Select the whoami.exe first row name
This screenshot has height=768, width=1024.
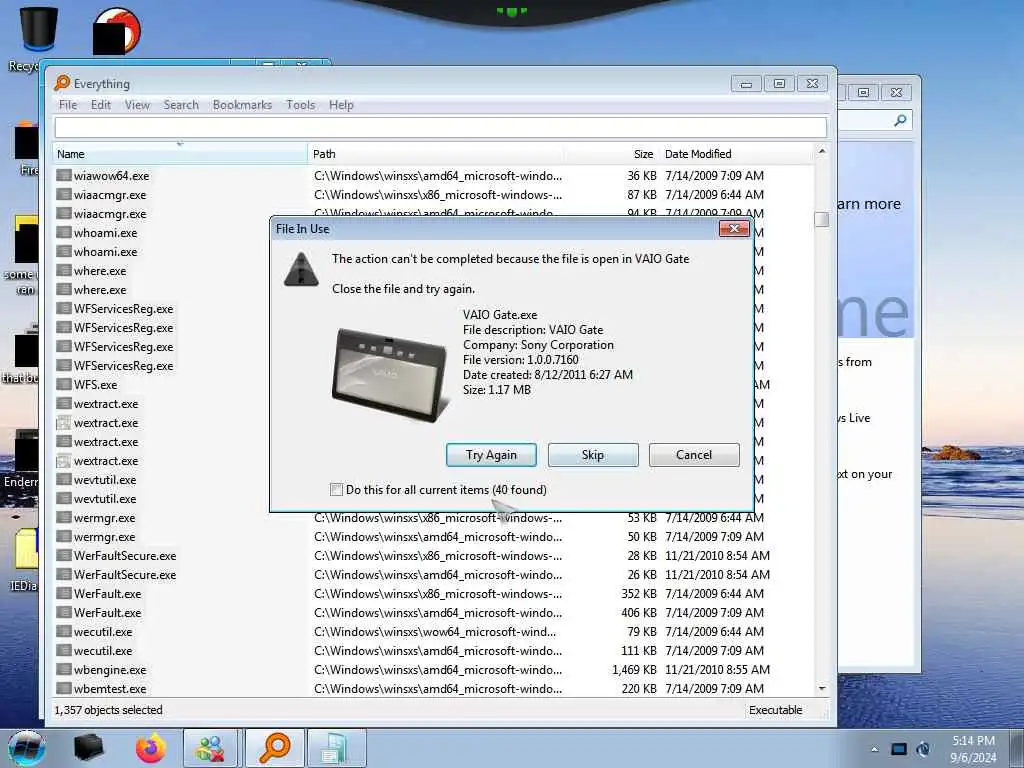coord(105,232)
